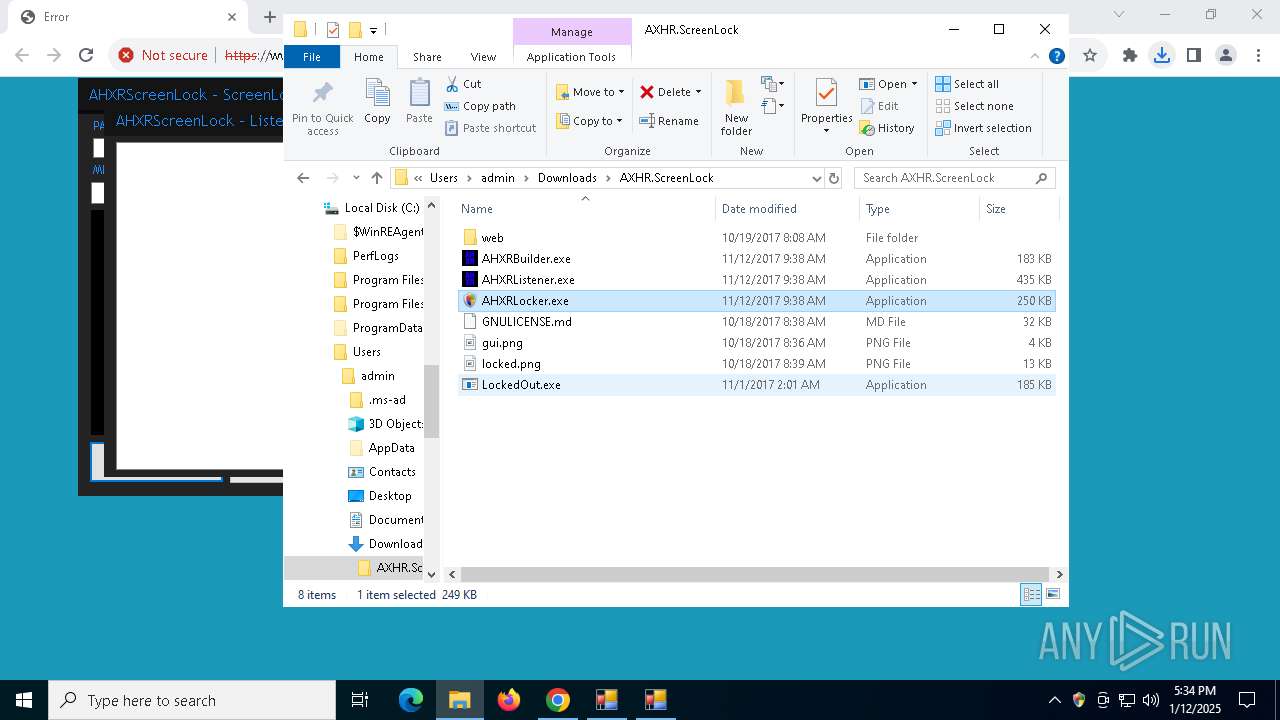This screenshot has height=720, width=1280.
Task: Cut the selected file
Action: point(463,84)
